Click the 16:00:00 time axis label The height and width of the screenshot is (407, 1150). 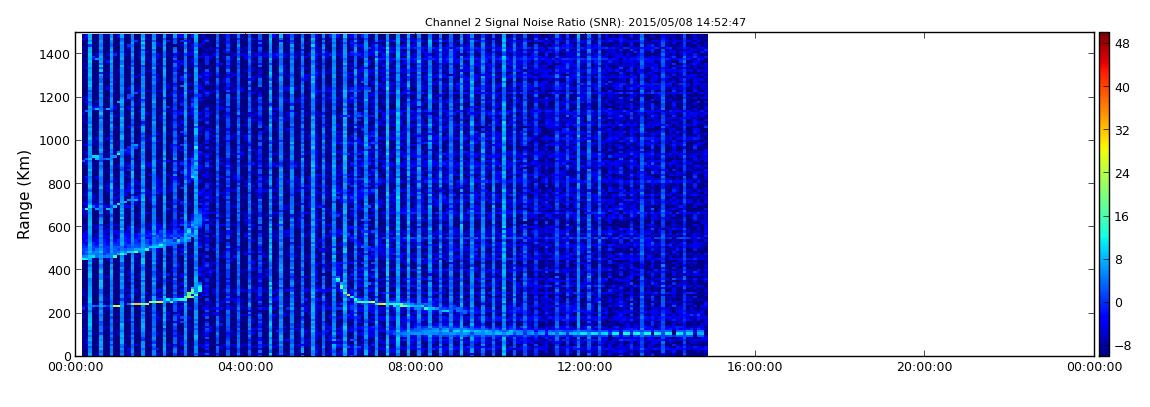(755, 367)
